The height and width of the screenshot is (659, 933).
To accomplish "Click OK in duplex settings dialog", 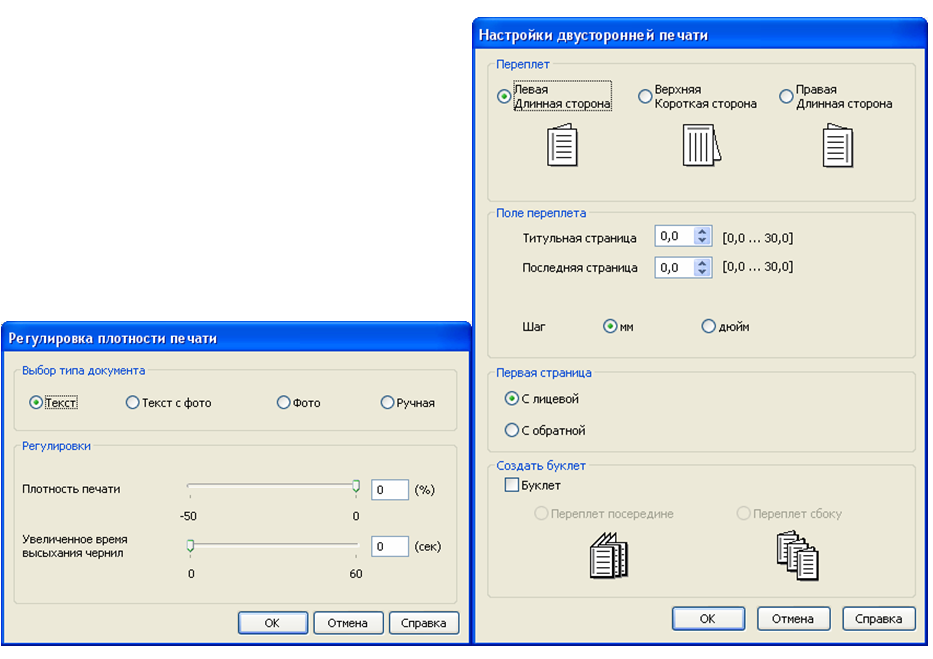I will pos(708,619).
